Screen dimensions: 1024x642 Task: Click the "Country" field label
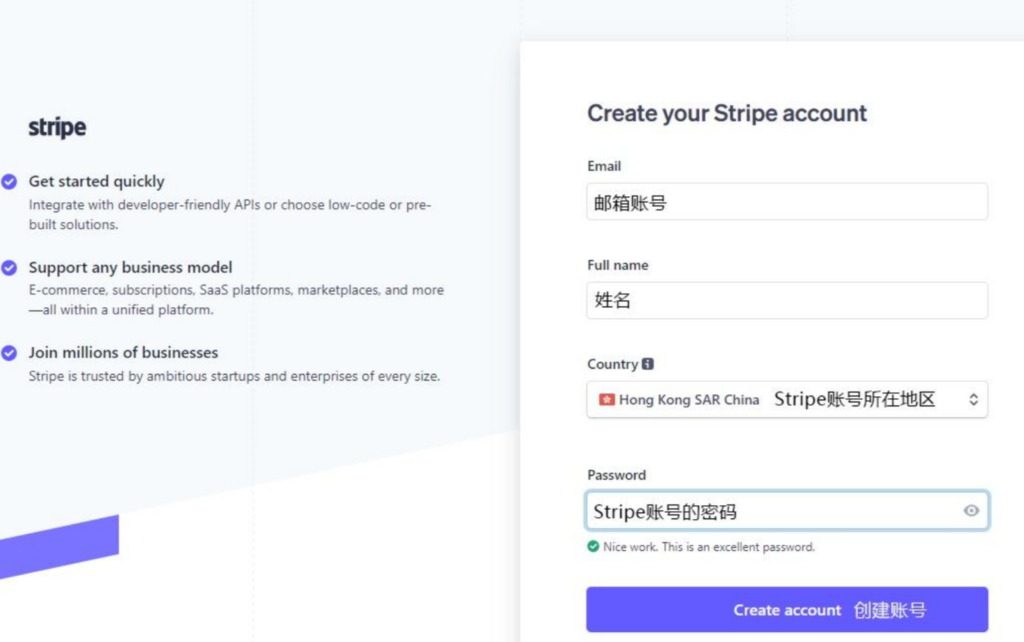click(613, 364)
